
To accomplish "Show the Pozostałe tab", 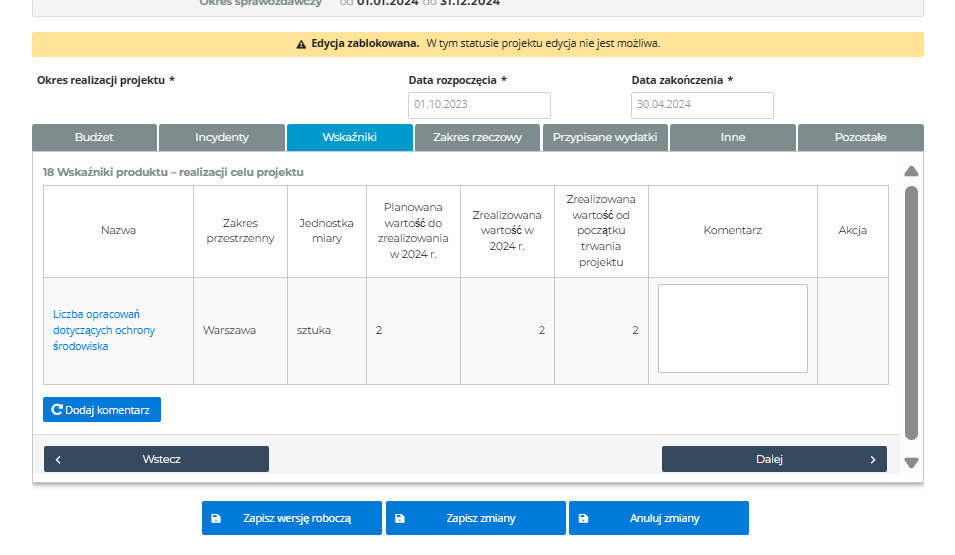I will (x=860, y=138).
